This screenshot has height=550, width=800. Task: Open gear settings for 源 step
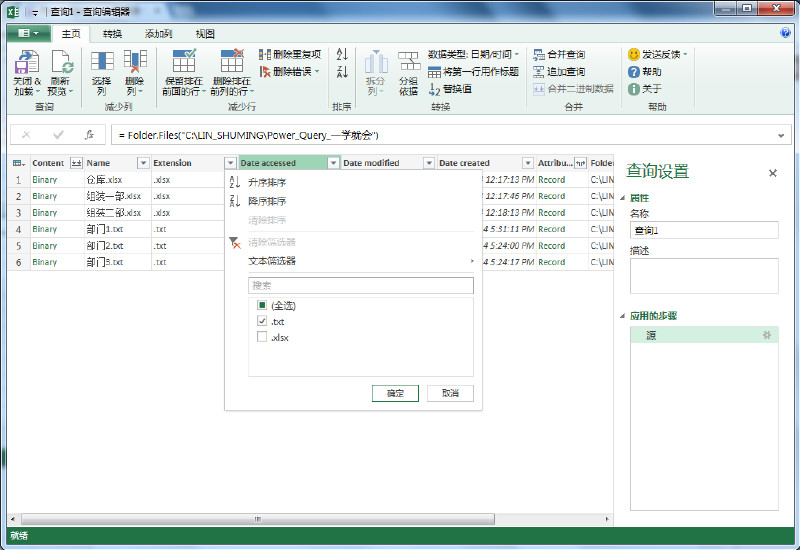point(766,335)
